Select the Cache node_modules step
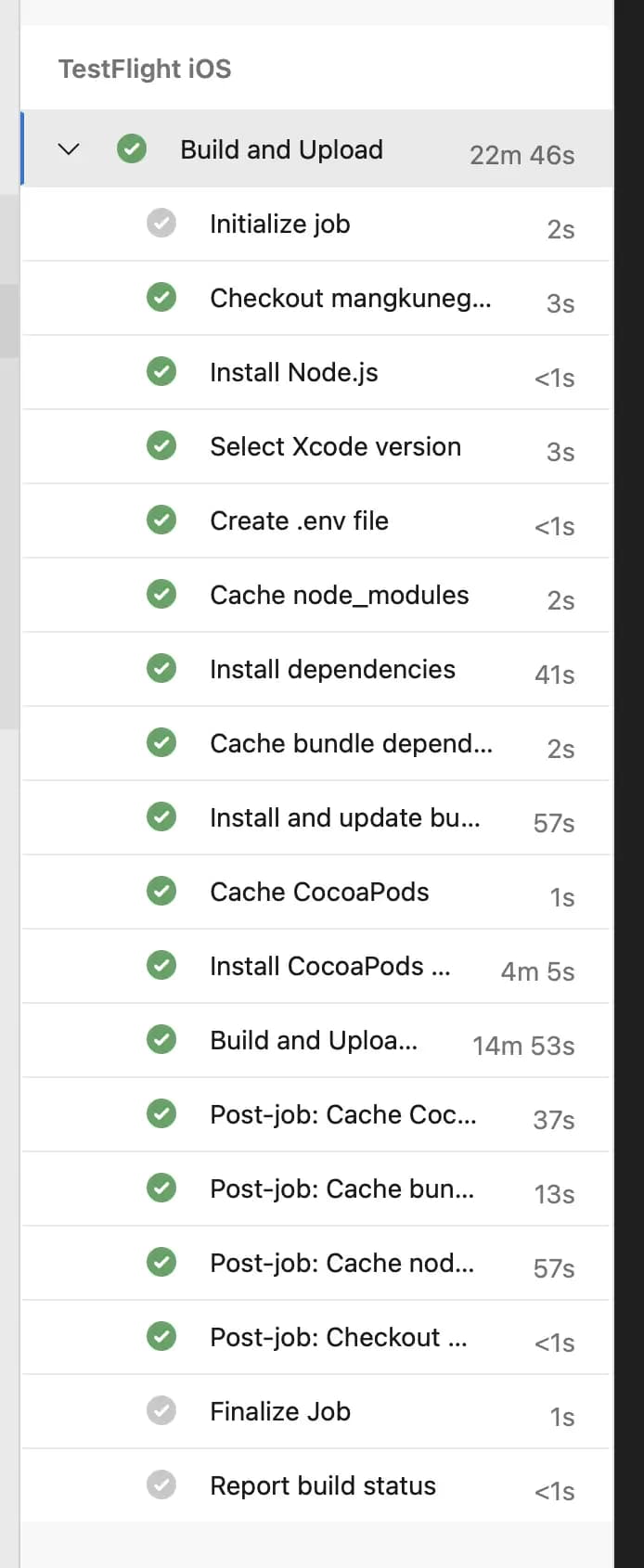The image size is (644, 1568). 316,595
